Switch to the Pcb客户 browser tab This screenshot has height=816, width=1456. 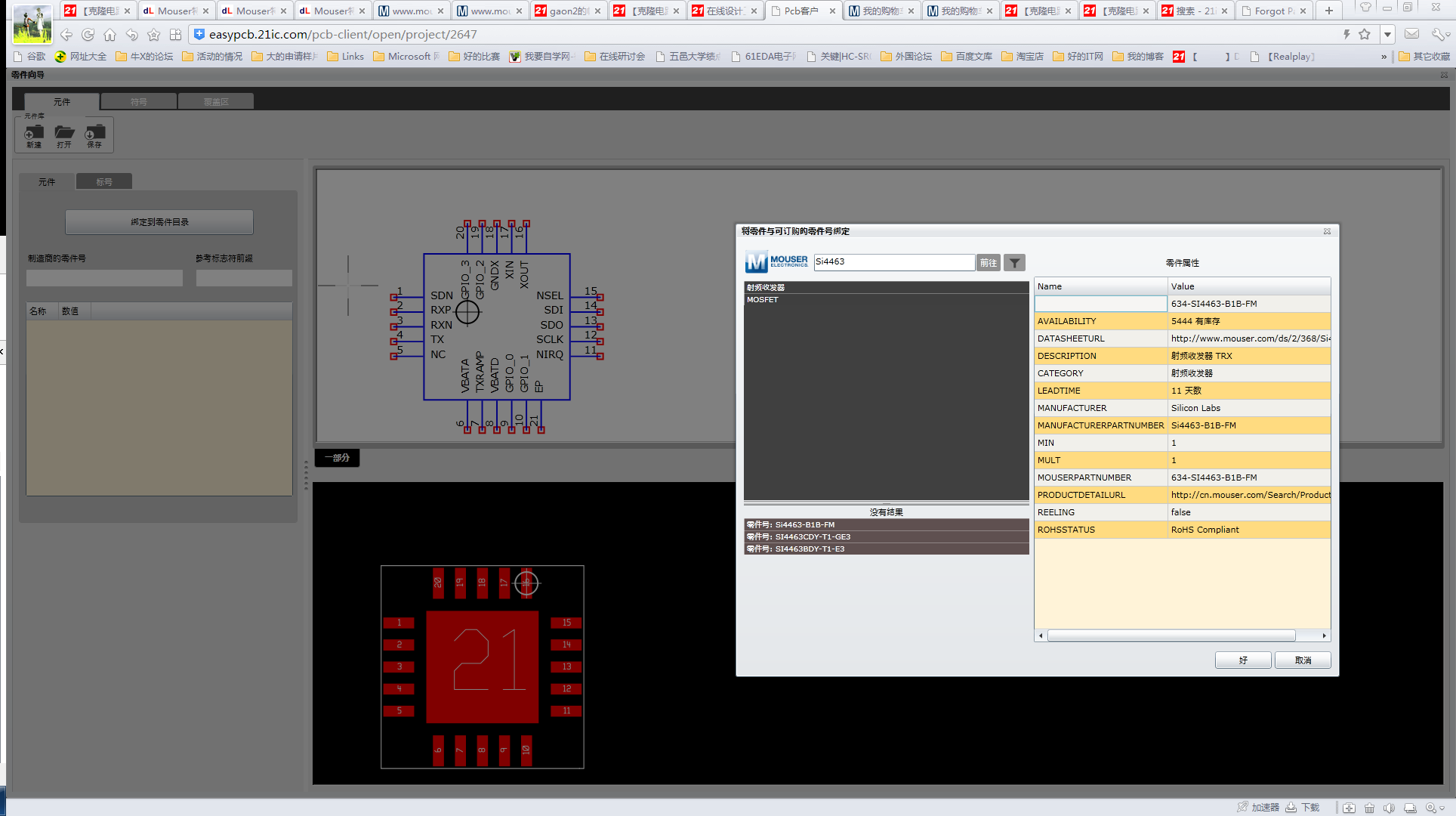click(x=803, y=11)
